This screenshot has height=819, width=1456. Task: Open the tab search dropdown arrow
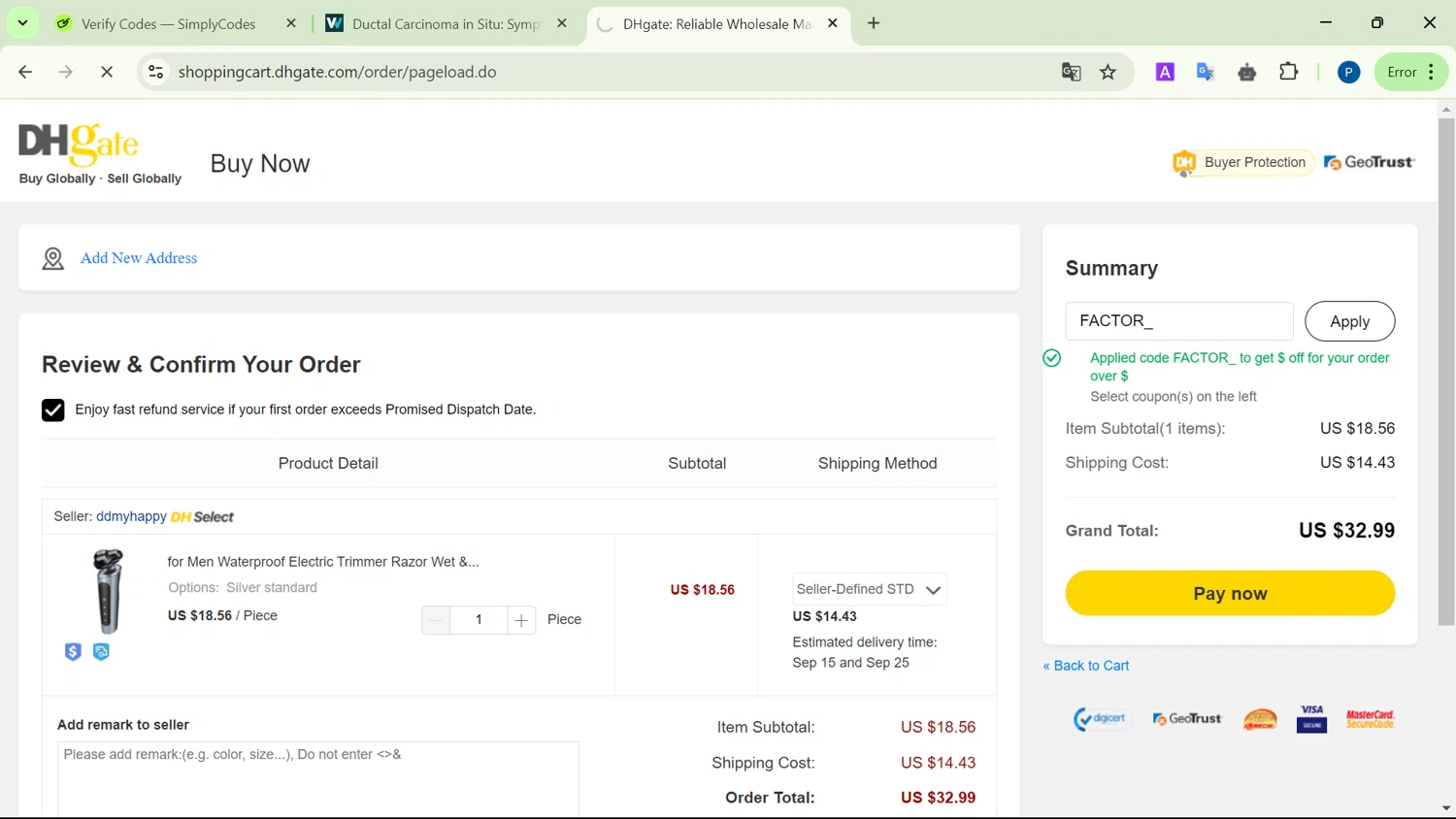coord(22,23)
